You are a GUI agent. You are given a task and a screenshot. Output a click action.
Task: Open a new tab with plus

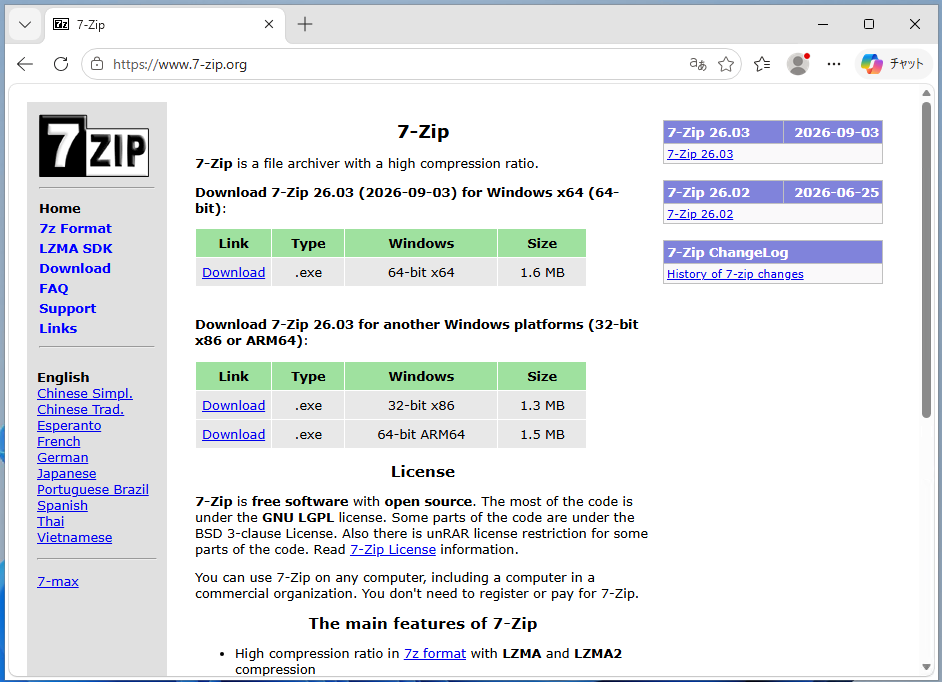point(305,25)
